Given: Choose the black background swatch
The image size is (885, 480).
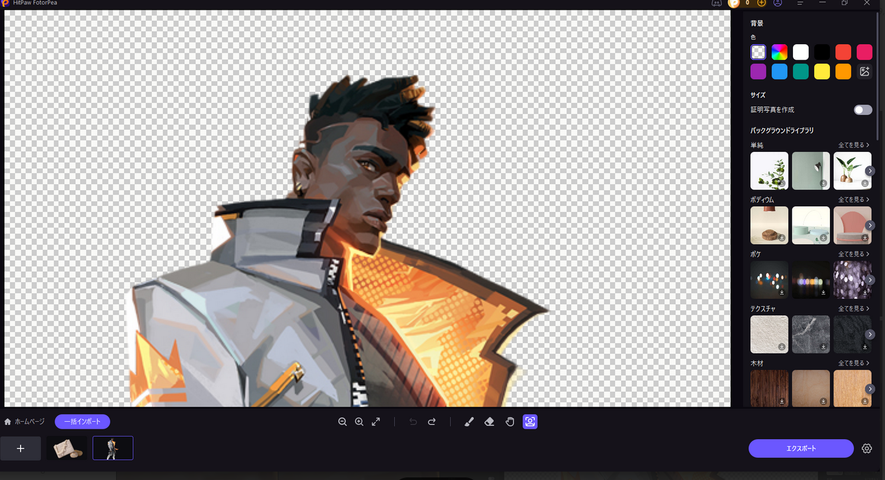Looking at the screenshot, I should pos(822,52).
